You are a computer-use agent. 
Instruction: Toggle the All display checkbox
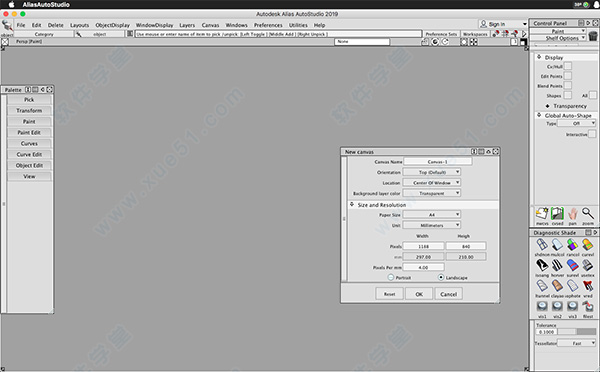pos(593,95)
